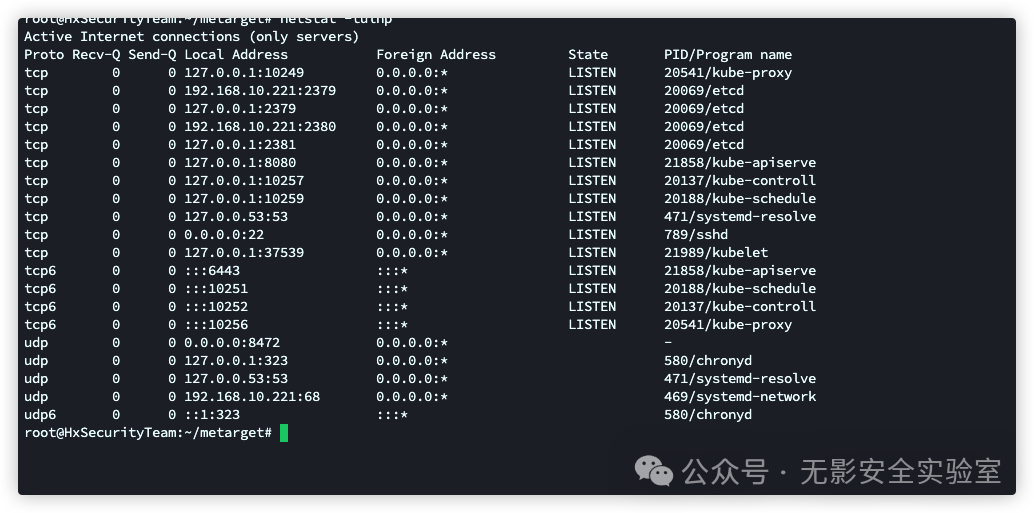Click local address 0.0.0.0:8472
1034x513 pixels.
(x=232, y=343)
